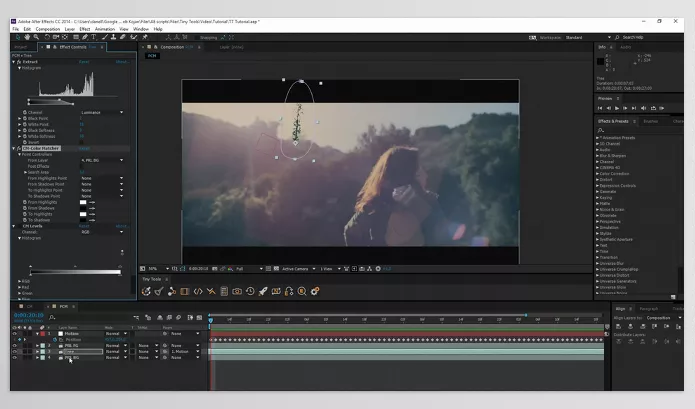
Task: Play the preview in the Preview panel
Action: (x=617, y=108)
